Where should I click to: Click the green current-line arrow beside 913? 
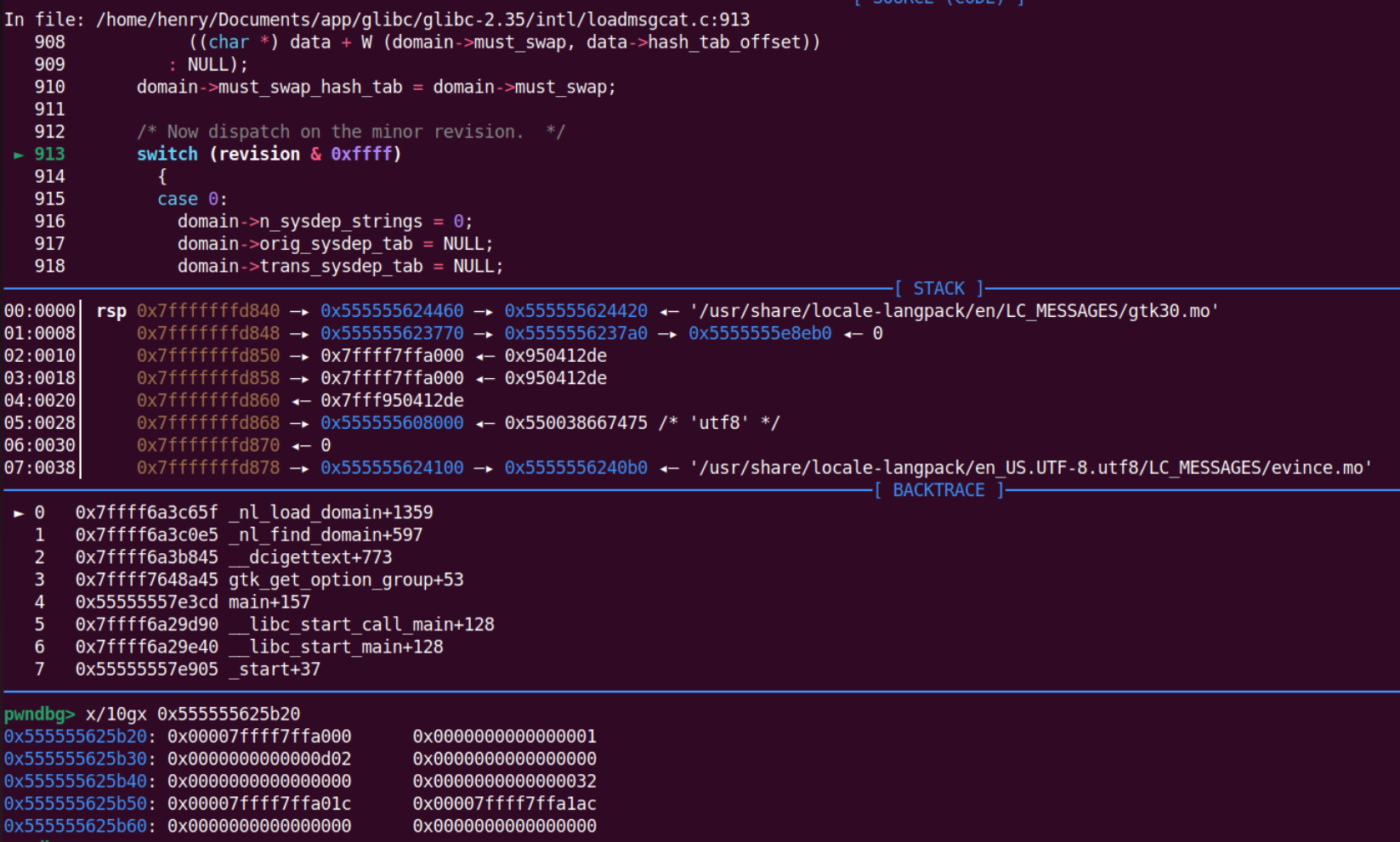[x=18, y=155]
